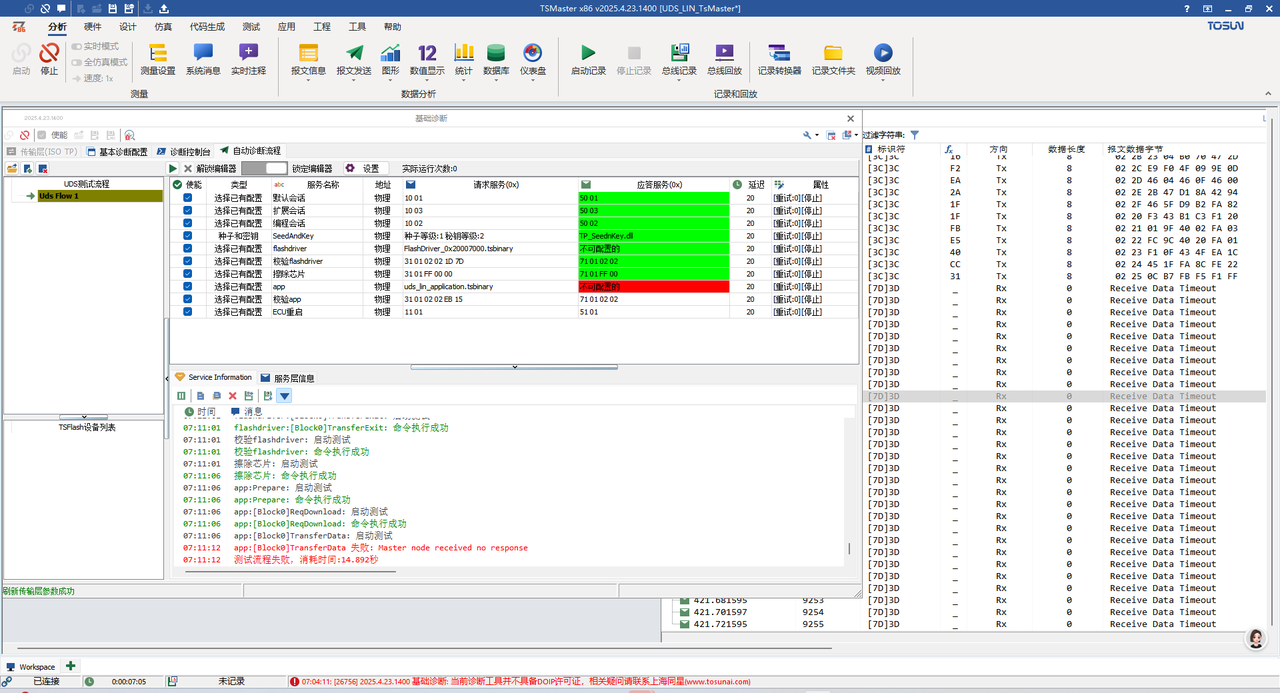Viewport: 1280px width, 693px height.
Task: Expand the 数值显示 dropdown arrow
Action: [x=427, y=81]
